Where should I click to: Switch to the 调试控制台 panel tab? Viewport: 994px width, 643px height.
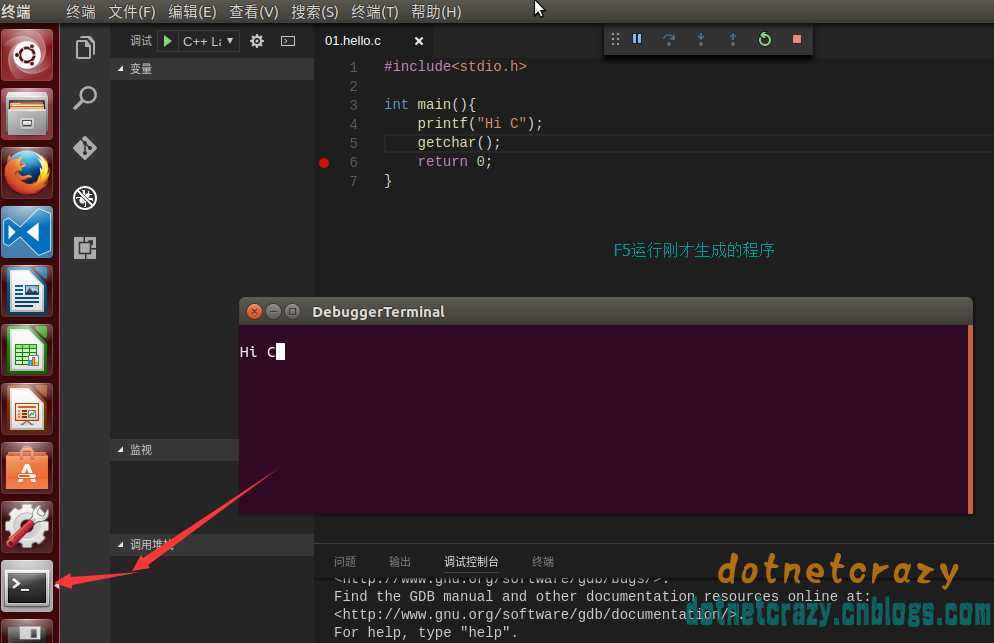tap(471, 562)
